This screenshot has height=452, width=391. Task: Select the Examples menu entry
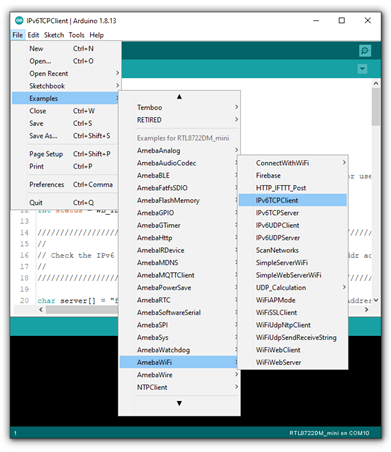tap(65, 98)
